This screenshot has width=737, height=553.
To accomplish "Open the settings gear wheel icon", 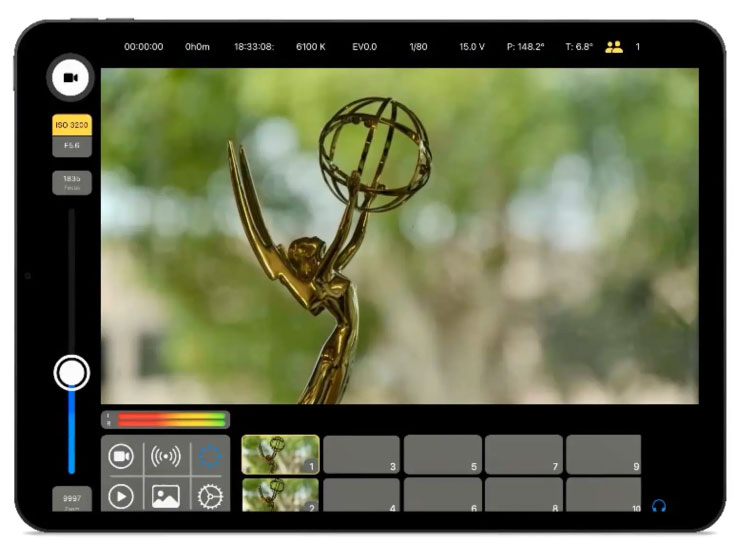I will (x=210, y=496).
